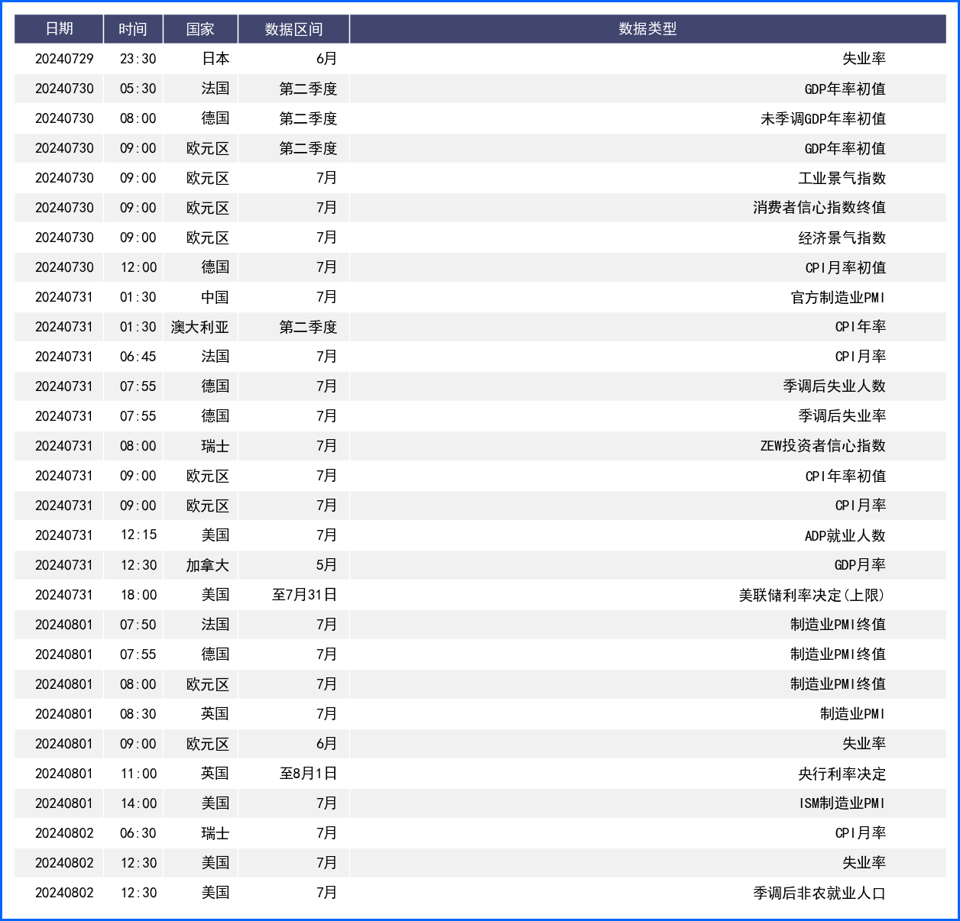960x921 pixels.
Task: Click the ZEW投资者信心指数 entry
Action: (823, 446)
